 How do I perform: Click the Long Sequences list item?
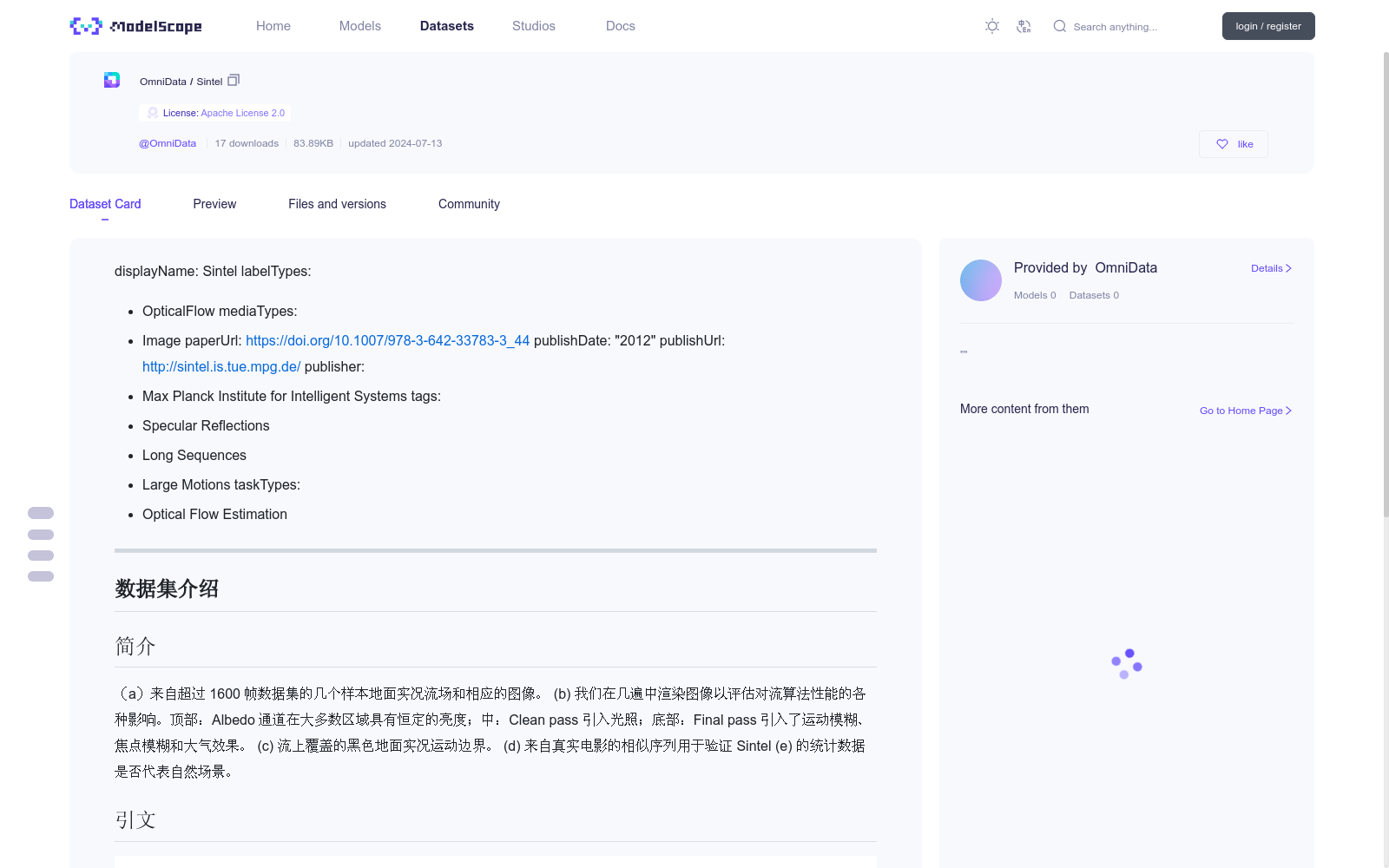(194, 456)
